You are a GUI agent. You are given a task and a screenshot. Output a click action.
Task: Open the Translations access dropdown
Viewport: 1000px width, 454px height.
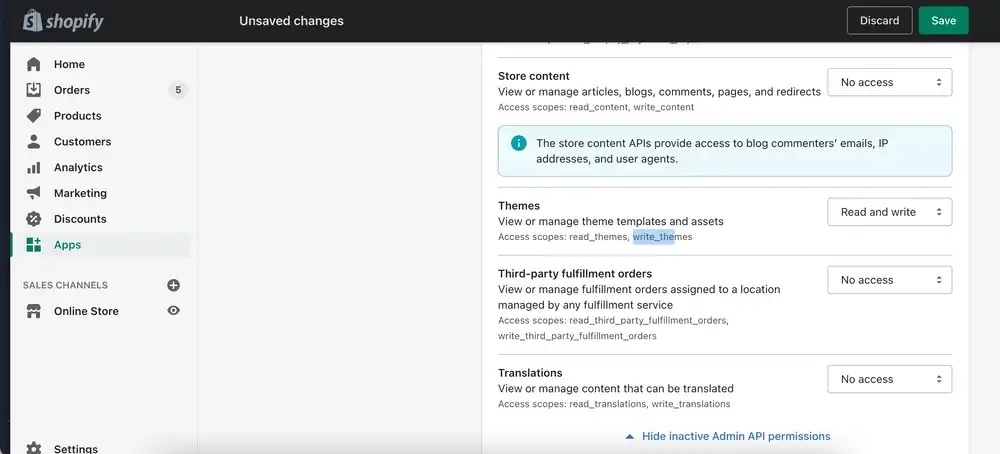coord(889,379)
